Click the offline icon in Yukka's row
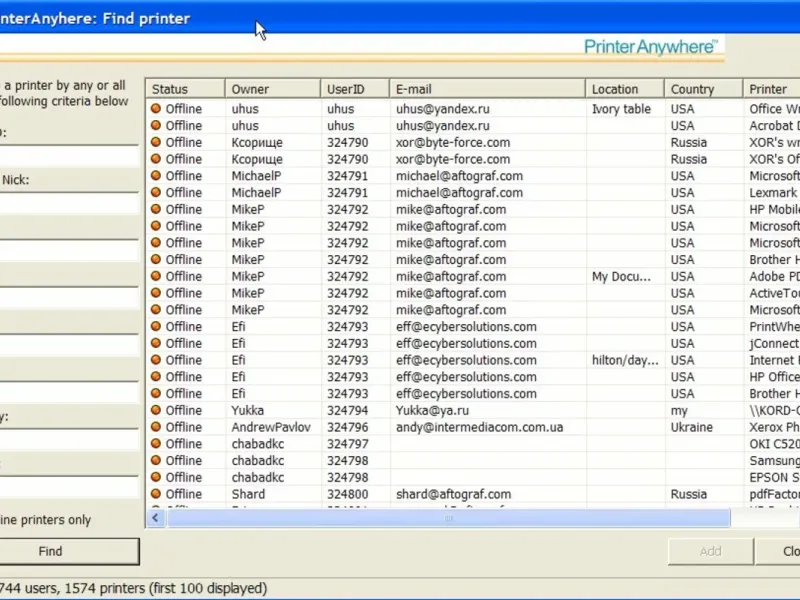The image size is (800, 600). [x=156, y=410]
